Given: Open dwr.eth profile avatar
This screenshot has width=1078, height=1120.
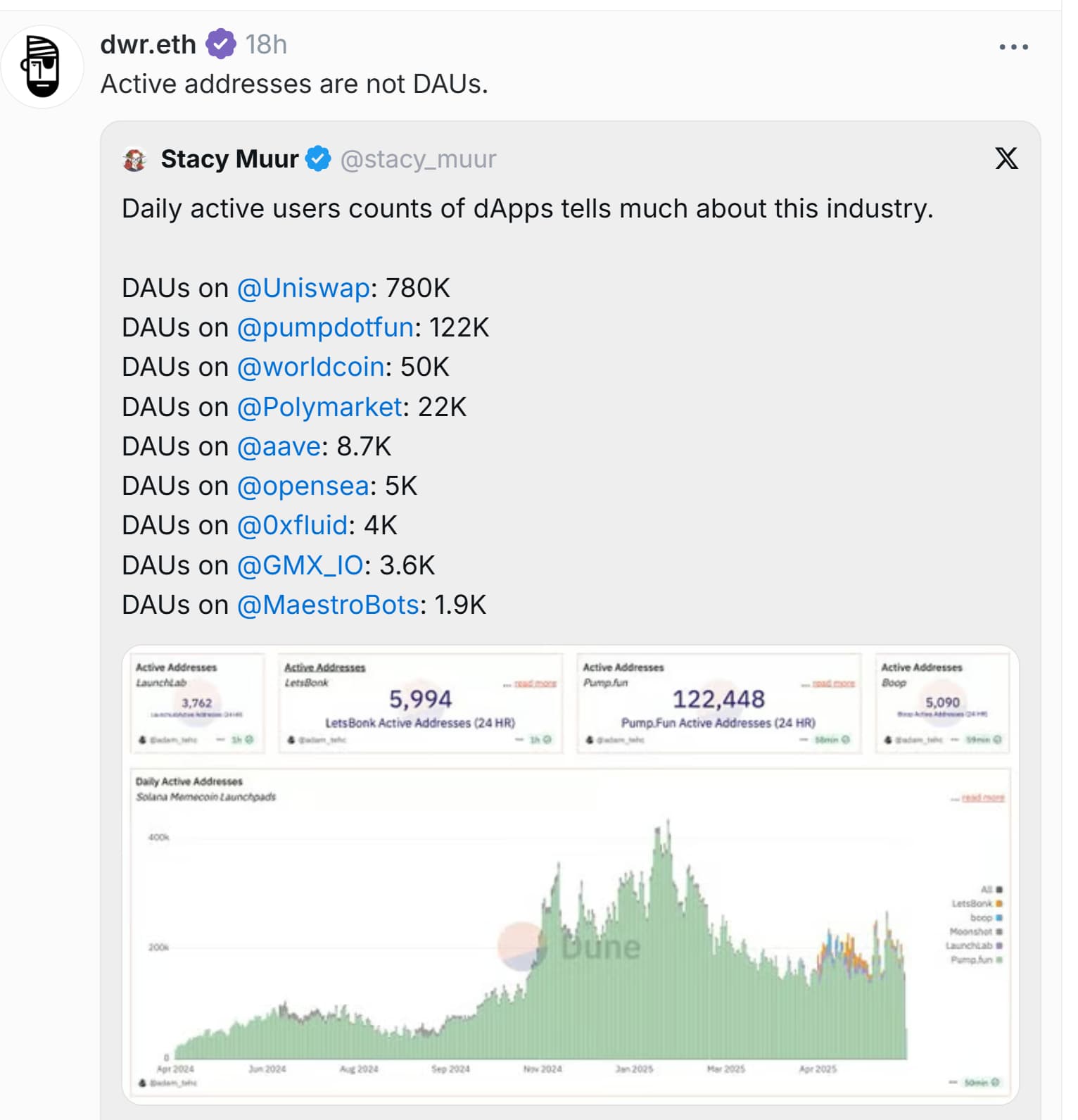Looking at the screenshot, I should tap(42, 67).
